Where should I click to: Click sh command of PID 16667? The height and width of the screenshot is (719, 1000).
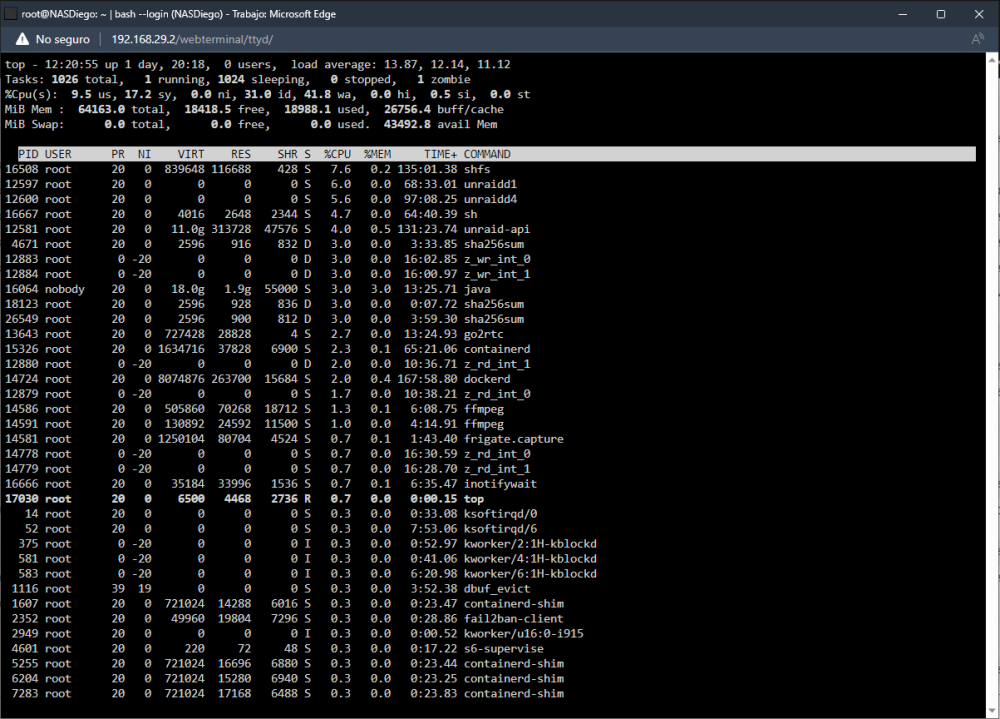470,214
